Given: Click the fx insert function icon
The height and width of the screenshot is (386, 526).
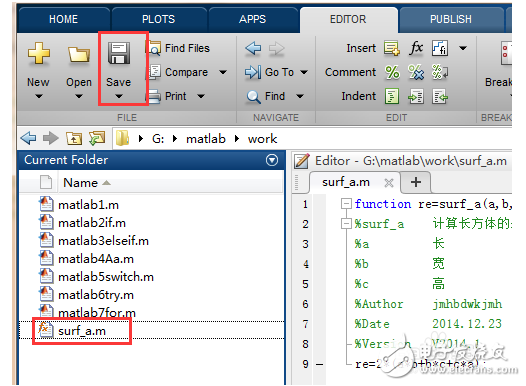Looking at the screenshot, I should pyautogui.click(x=416, y=48).
